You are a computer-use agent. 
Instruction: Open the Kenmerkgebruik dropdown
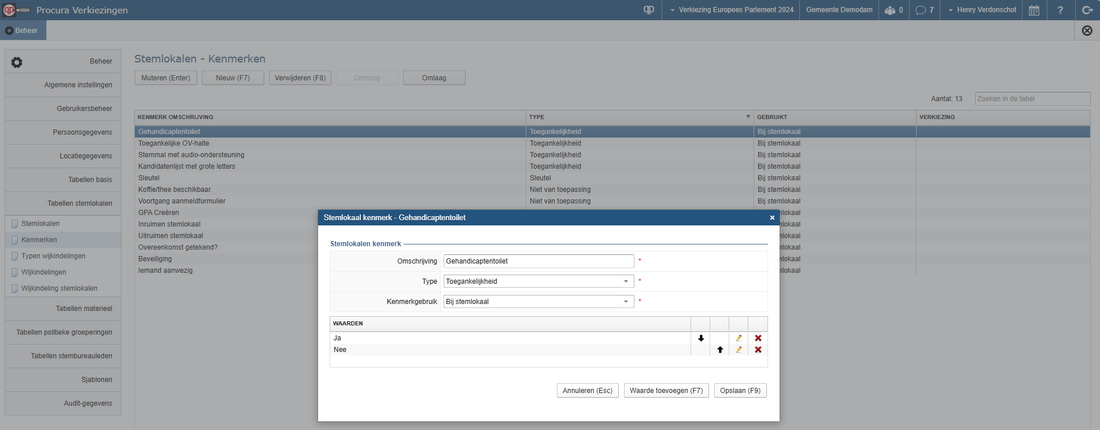tap(538, 301)
